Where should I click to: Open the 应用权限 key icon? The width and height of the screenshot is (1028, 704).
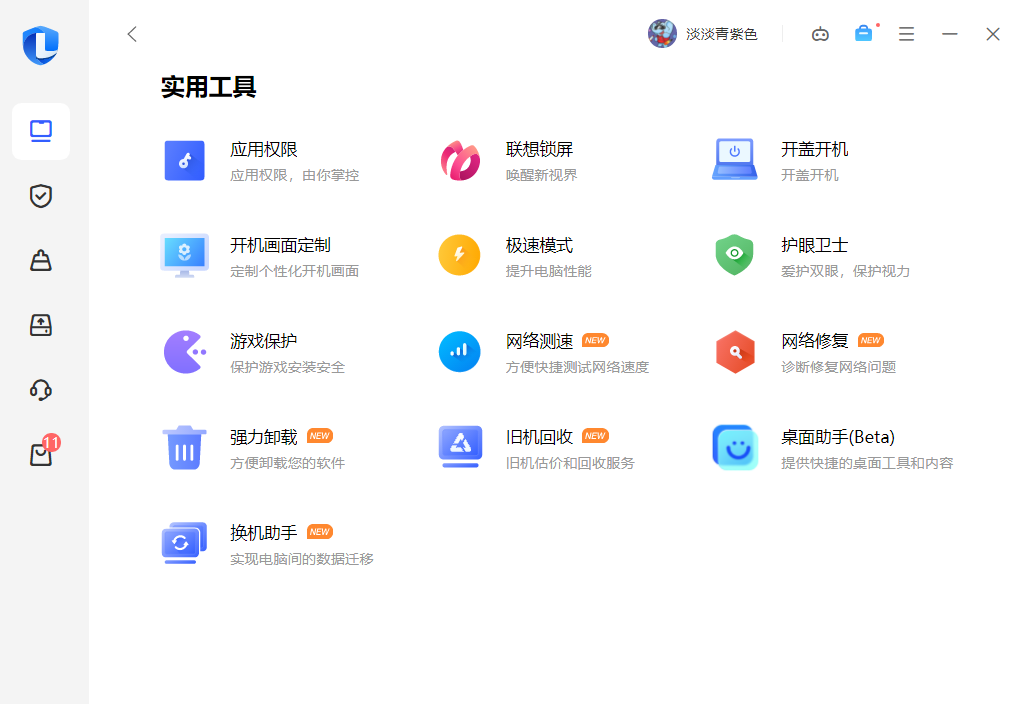point(184,161)
